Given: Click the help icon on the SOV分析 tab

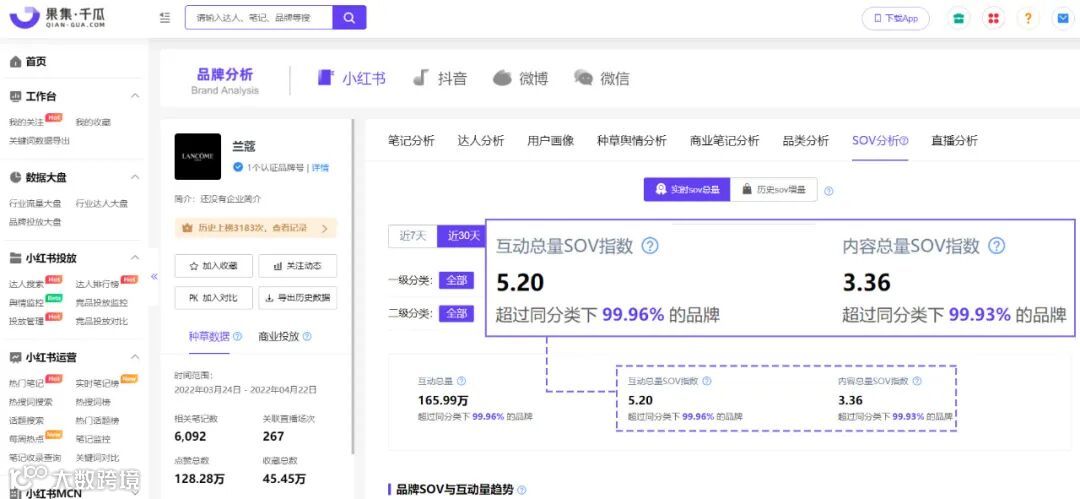Looking at the screenshot, I should 904,141.
